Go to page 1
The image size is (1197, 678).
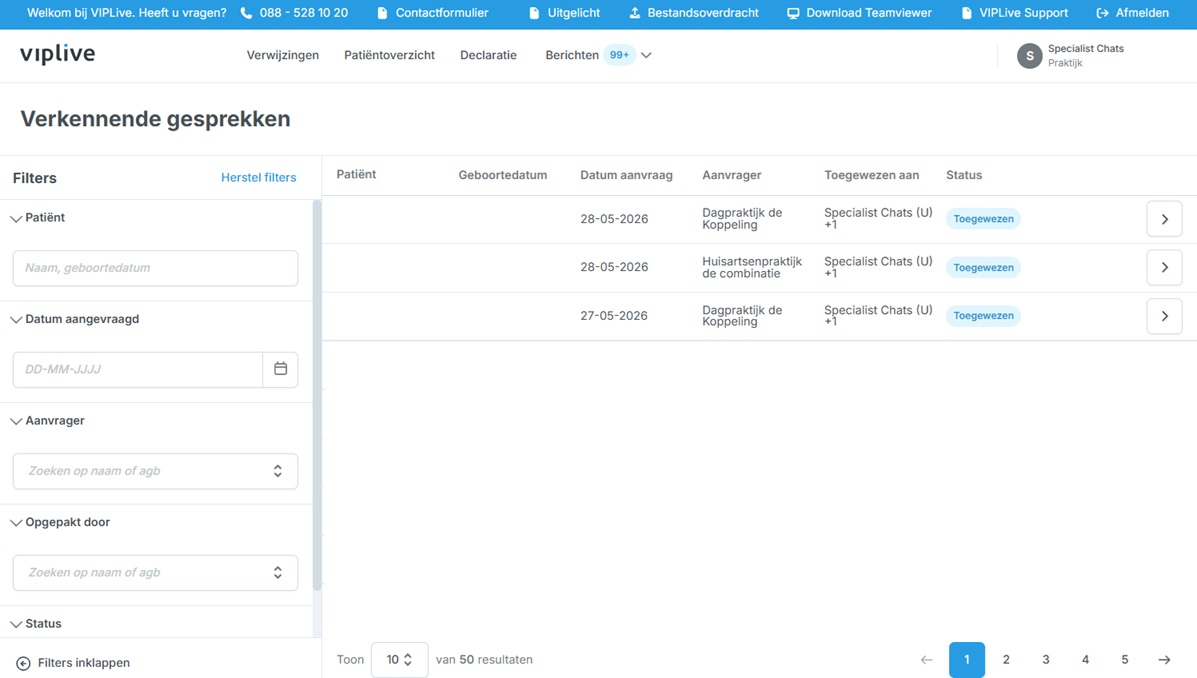[x=966, y=660]
